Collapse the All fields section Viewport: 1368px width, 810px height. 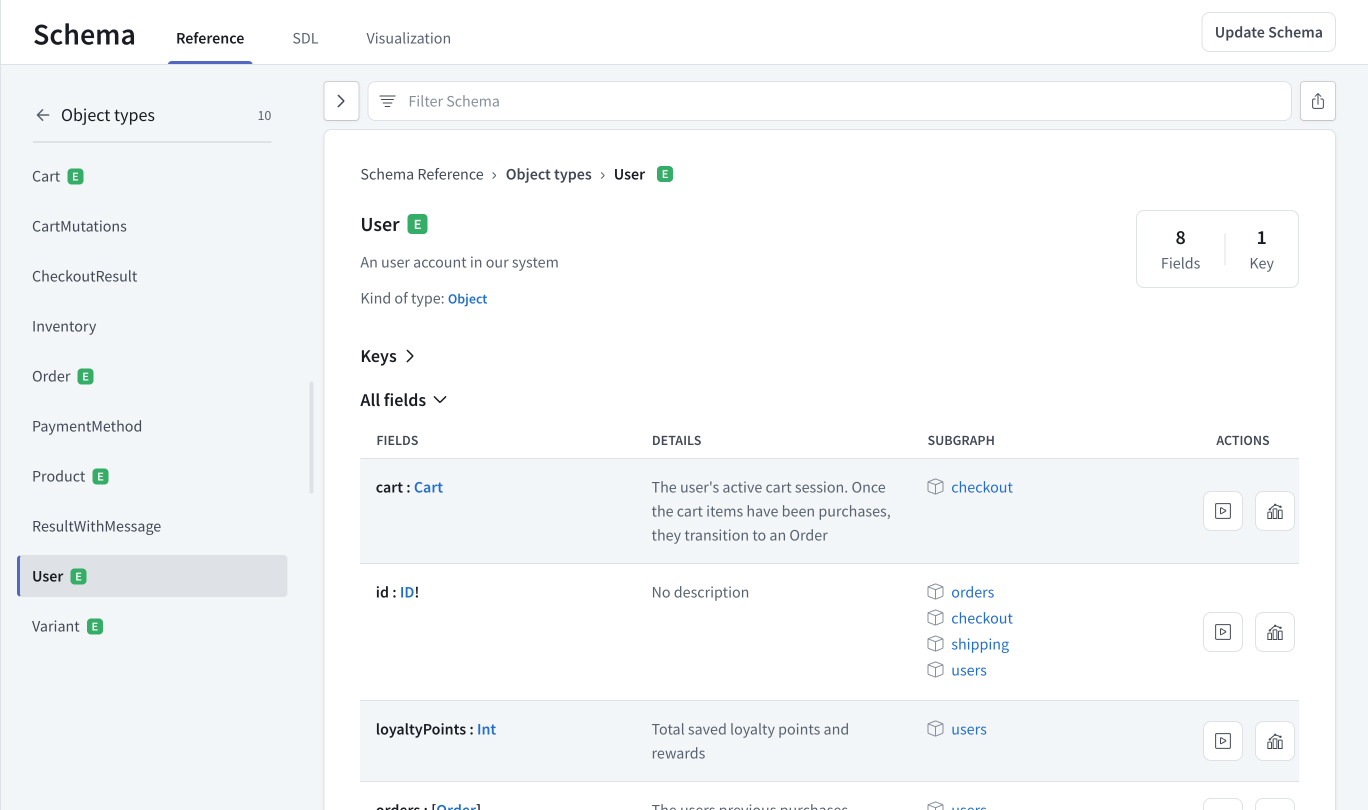(404, 400)
